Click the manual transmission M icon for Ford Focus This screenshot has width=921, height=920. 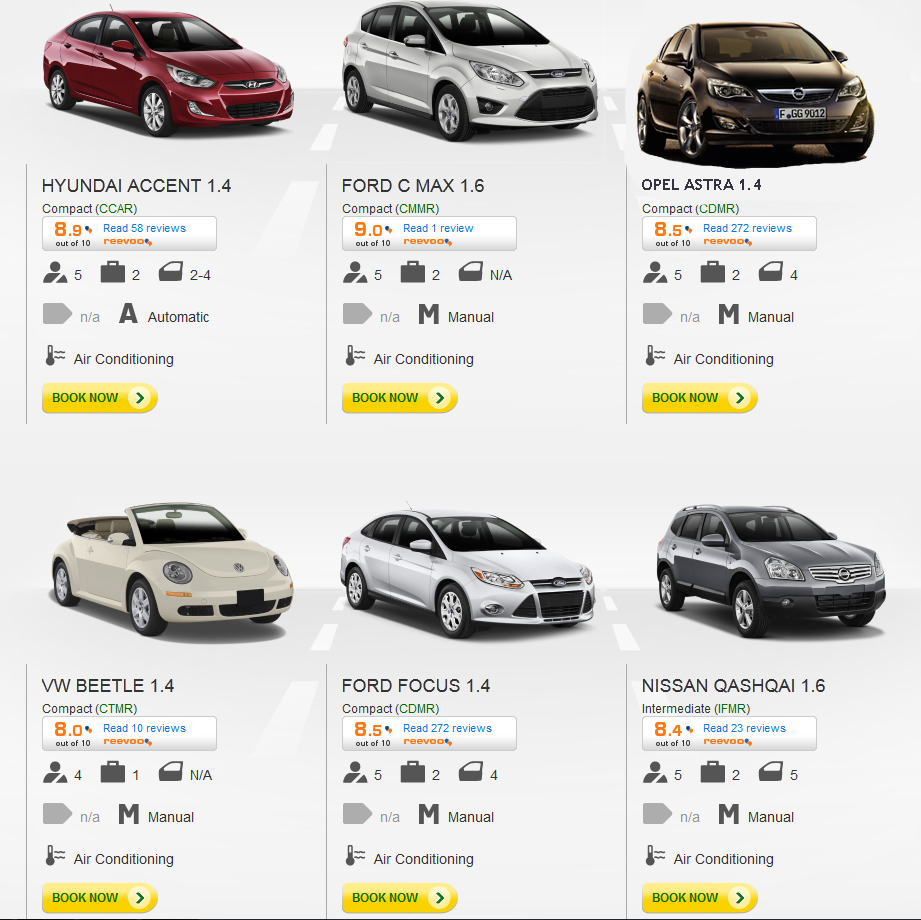click(428, 814)
